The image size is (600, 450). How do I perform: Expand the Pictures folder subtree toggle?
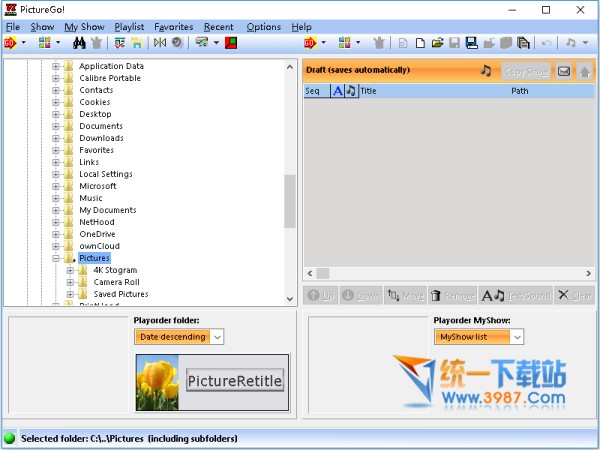[x=57, y=258]
